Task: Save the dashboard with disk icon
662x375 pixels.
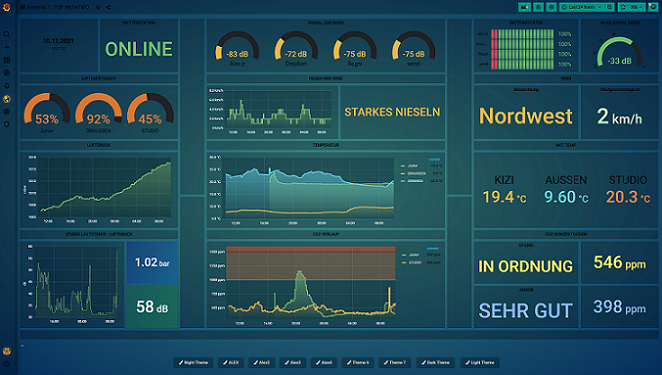Action: pyautogui.click(x=538, y=7)
